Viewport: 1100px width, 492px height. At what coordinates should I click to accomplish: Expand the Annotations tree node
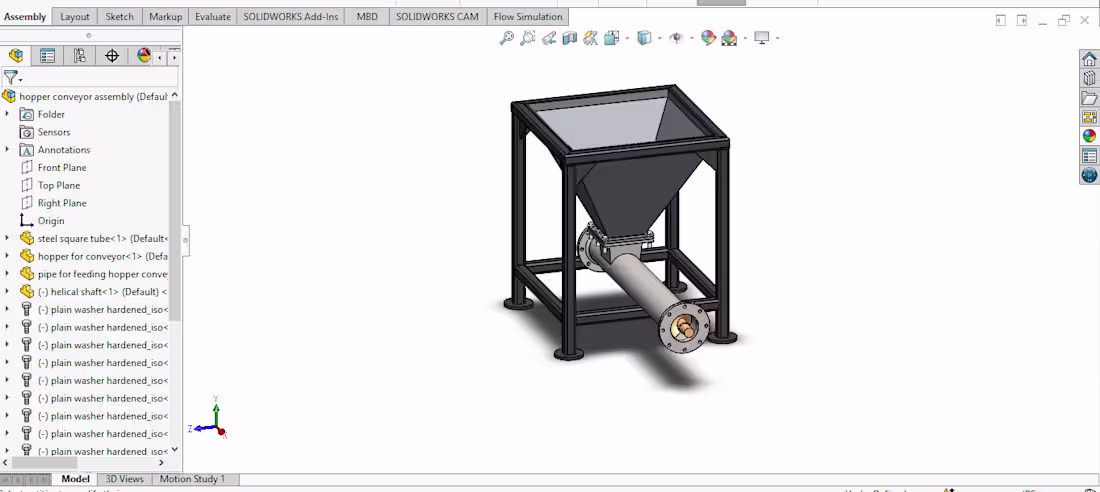pyautogui.click(x=7, y=149)
